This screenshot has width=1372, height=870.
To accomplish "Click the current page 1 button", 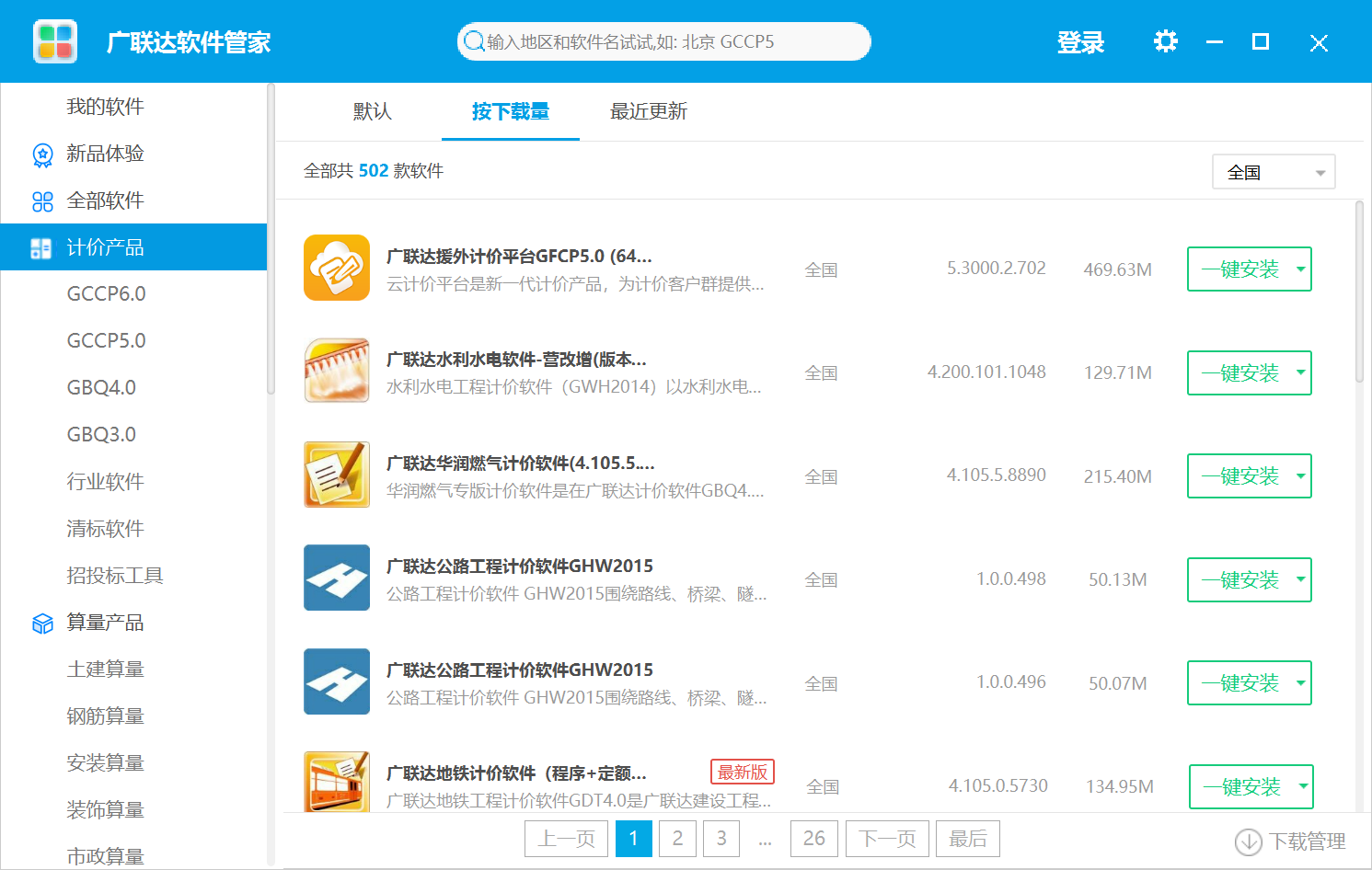I will pyautogui.click(x=633, y=839).
